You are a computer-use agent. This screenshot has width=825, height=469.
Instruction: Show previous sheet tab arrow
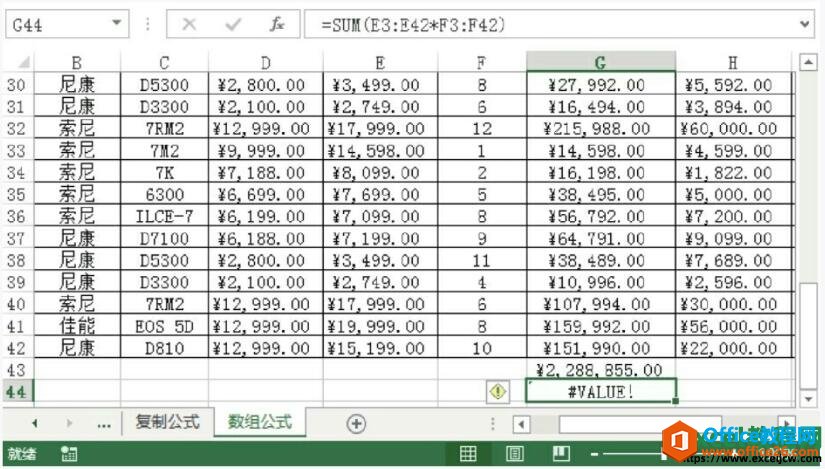[x=35, y=423]
